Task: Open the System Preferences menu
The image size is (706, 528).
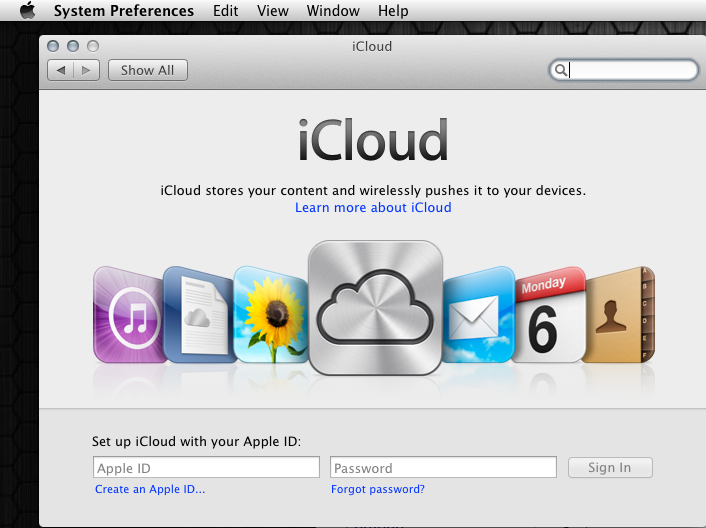Action: (x=124, y=10)
